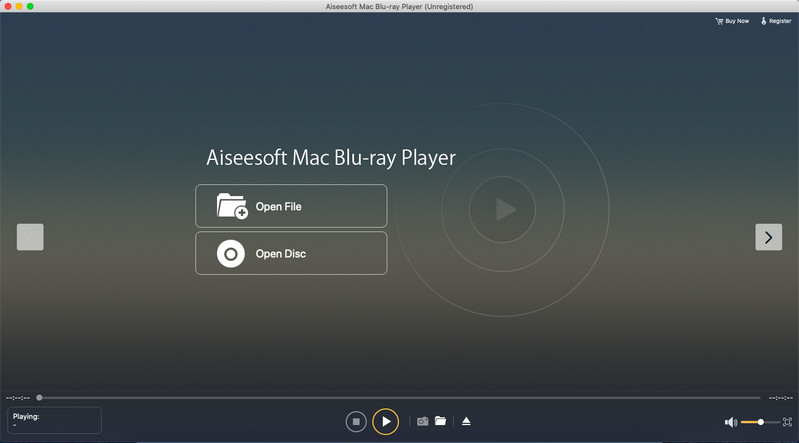Start playback with the play button
This screenshot has width=799, height=443.
[385, 422]
